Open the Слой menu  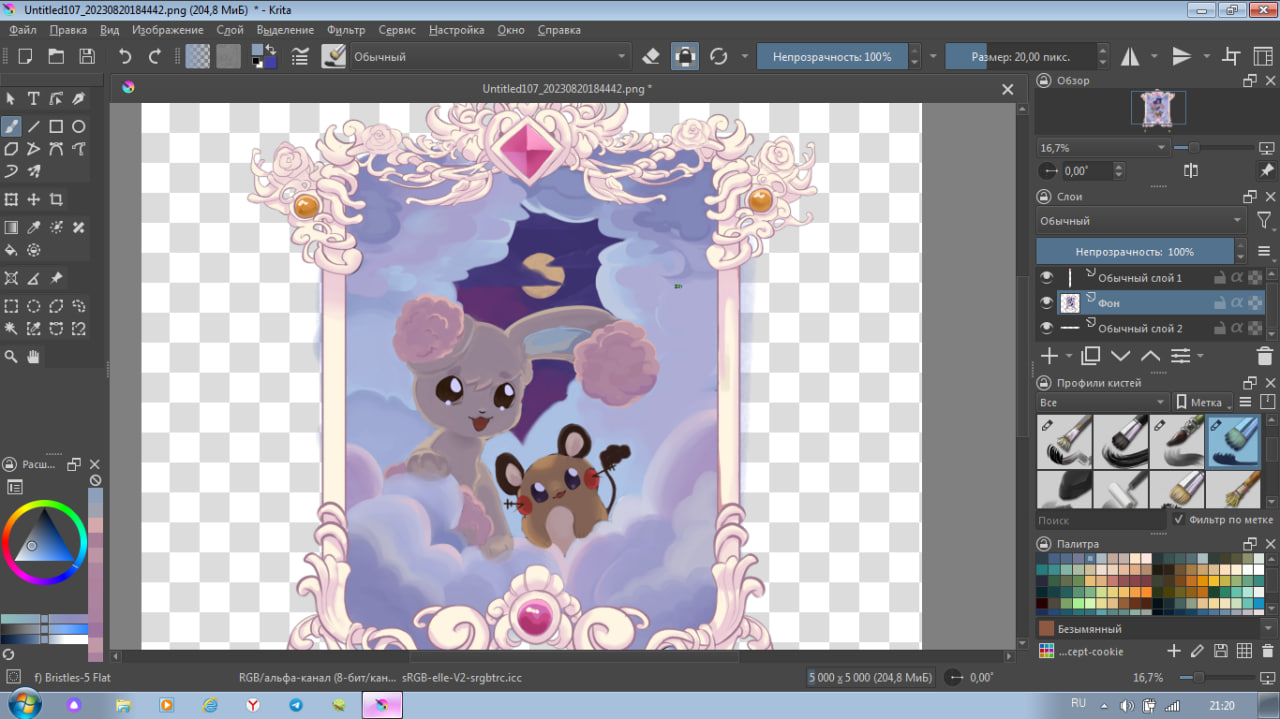coord(230,30)
